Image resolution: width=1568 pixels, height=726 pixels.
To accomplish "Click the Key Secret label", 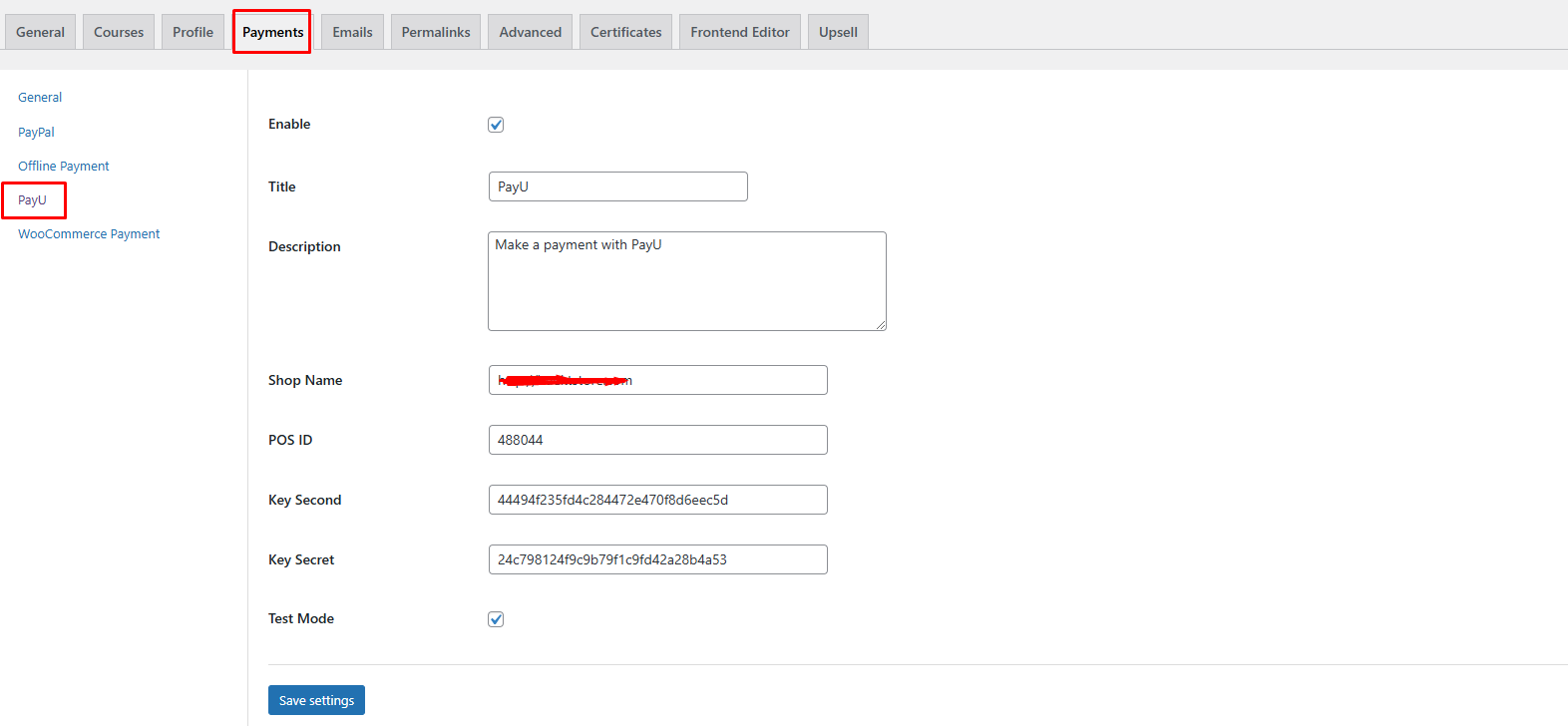I will click(301, 559).
